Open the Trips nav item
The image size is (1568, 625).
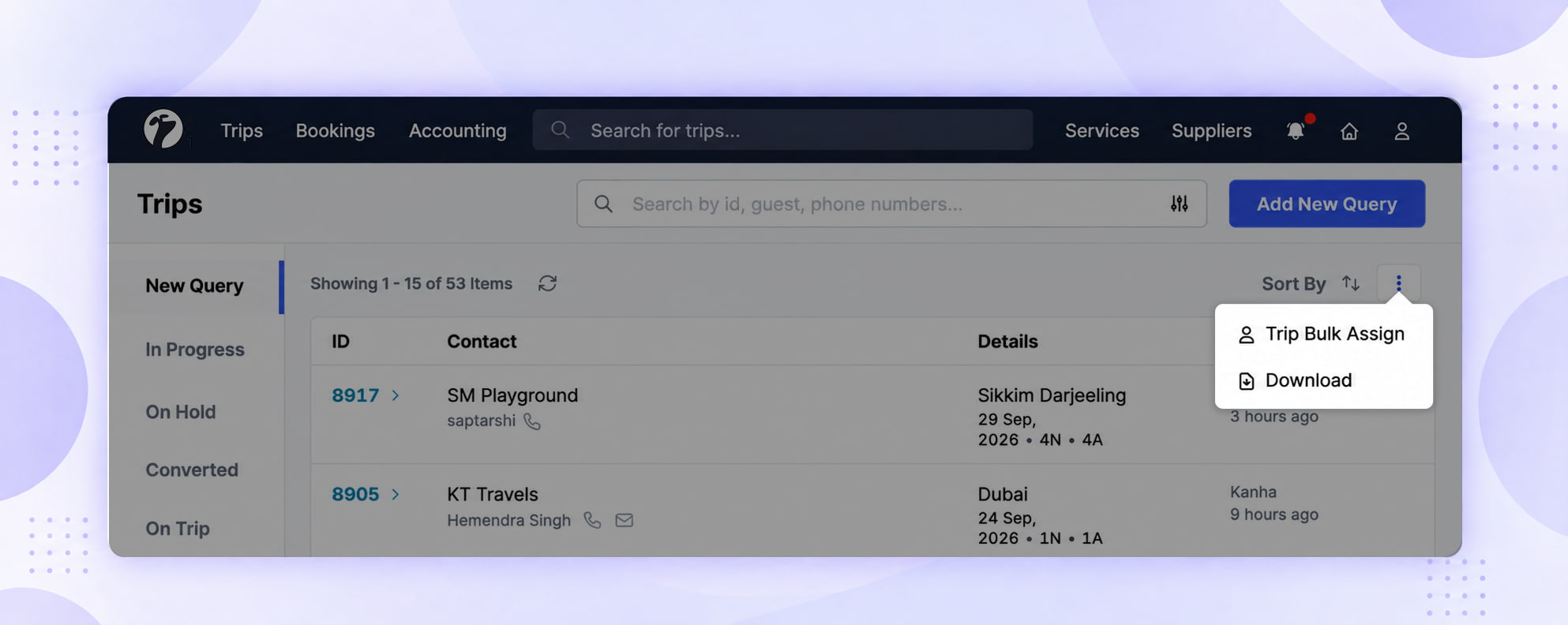tap(242, 130)
